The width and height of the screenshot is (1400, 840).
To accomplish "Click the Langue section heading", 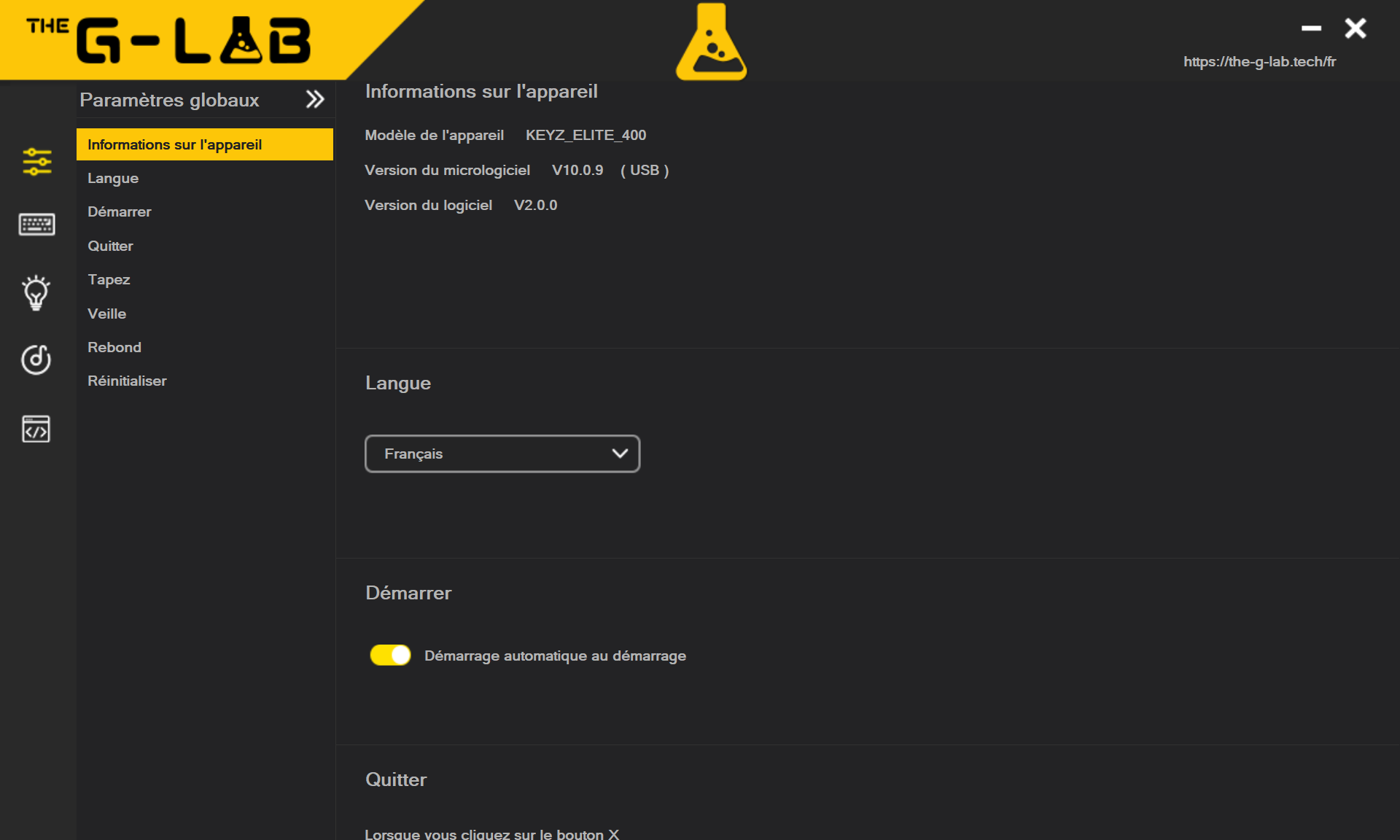I will [398, 383].
